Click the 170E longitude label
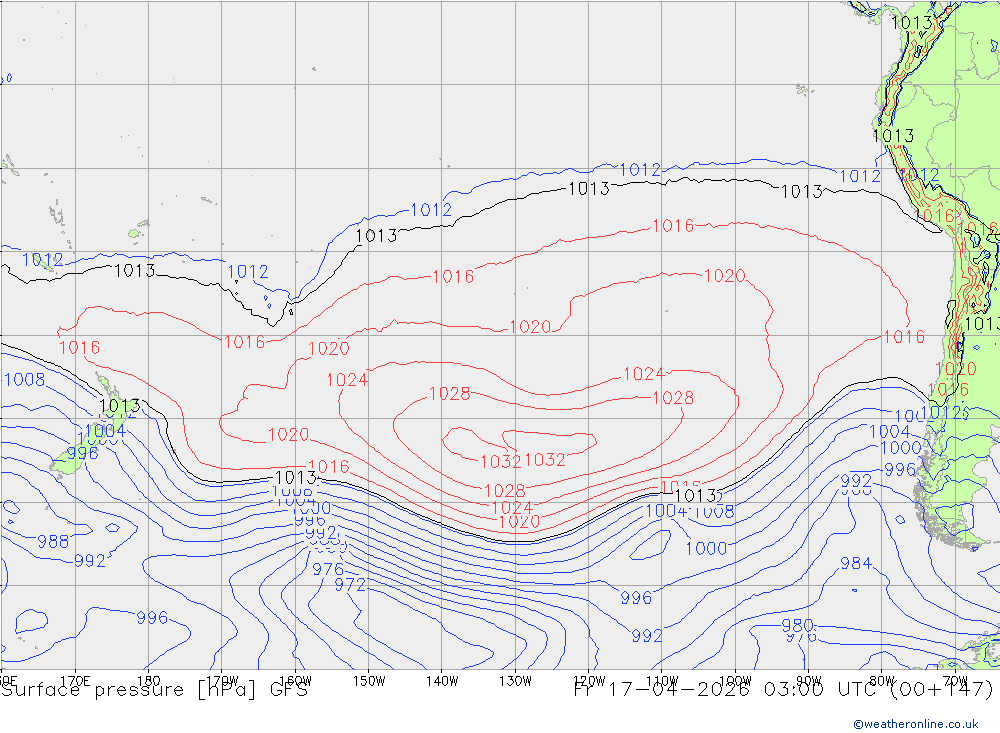The height and width of the screenshot is (733, 1000). [x=75, y=681]
